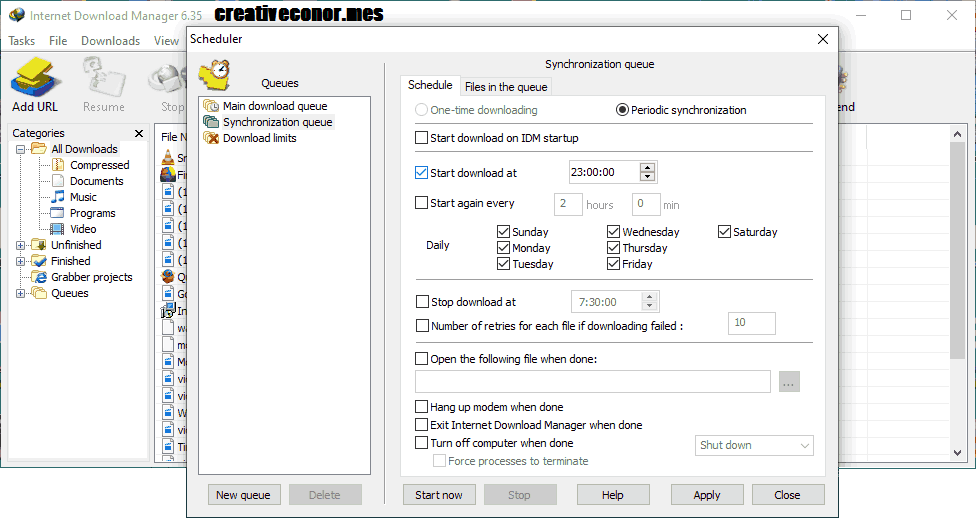Check Hang up modem when done
Viewport: 976px width, 519px height.
click(421, 407)
